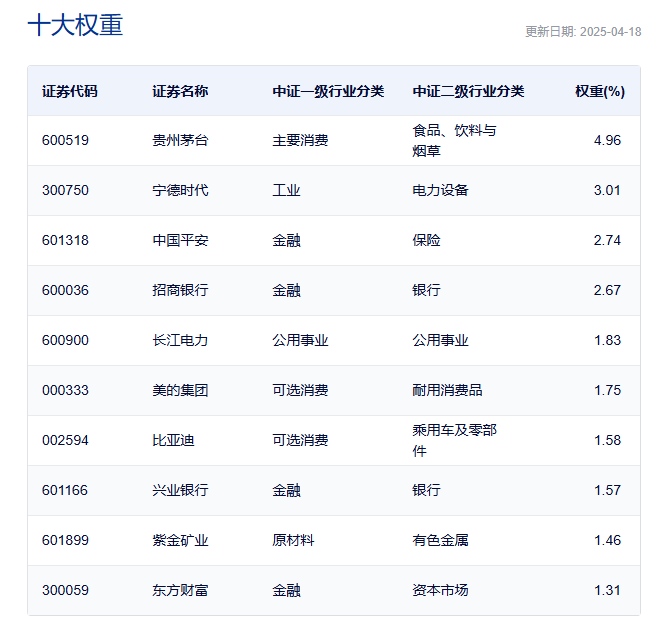Viewport: 664px width, 632px height.
Task: Click the 中证二级行业分类 column header
Action: 468,91
